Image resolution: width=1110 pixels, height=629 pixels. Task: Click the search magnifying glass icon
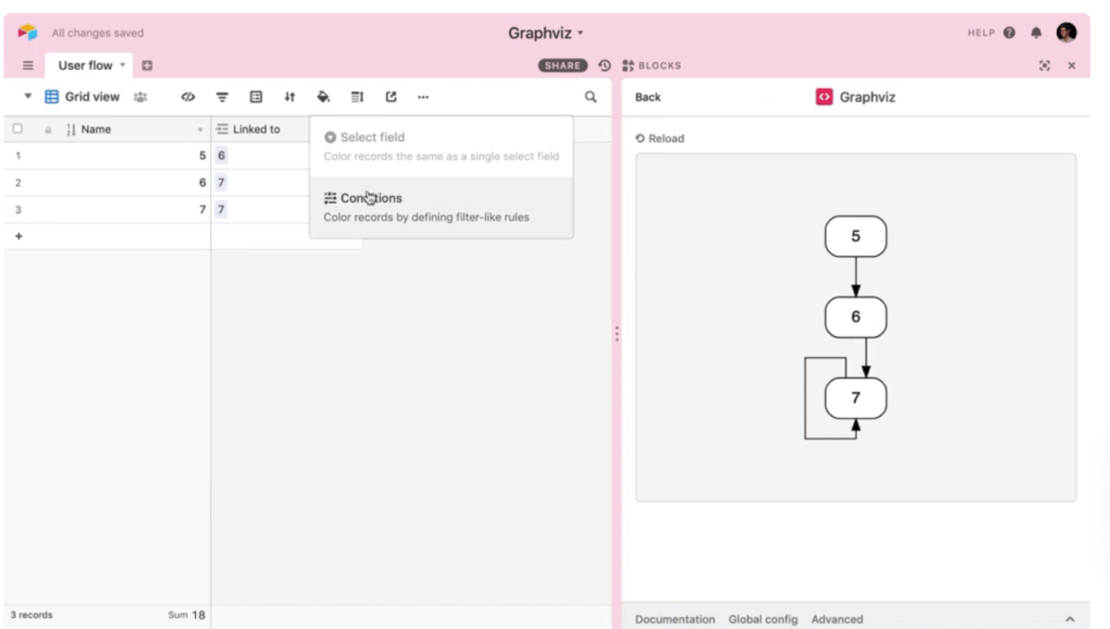click(590, 96)
